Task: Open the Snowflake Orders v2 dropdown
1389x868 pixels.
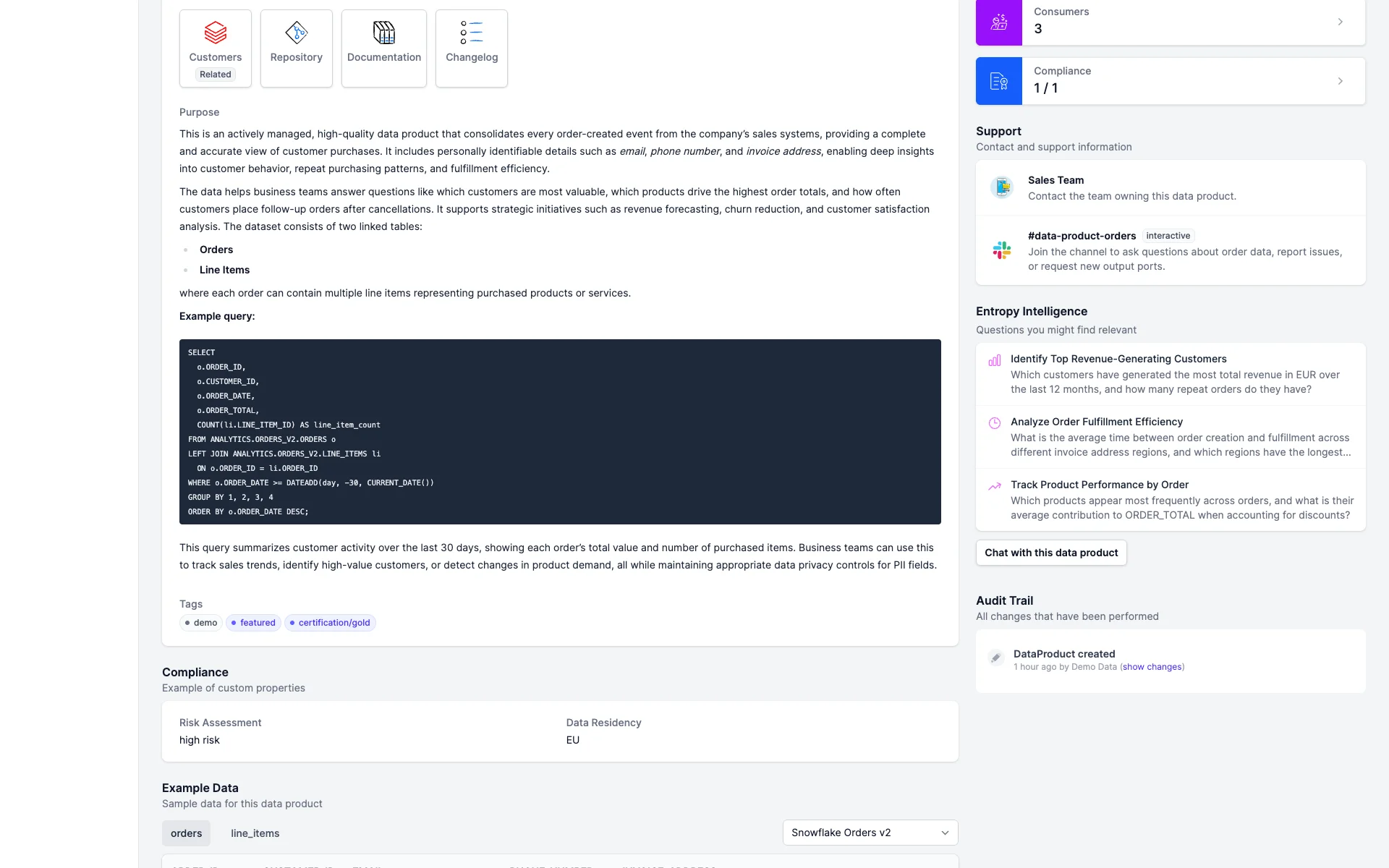Action: pos(870,833)
